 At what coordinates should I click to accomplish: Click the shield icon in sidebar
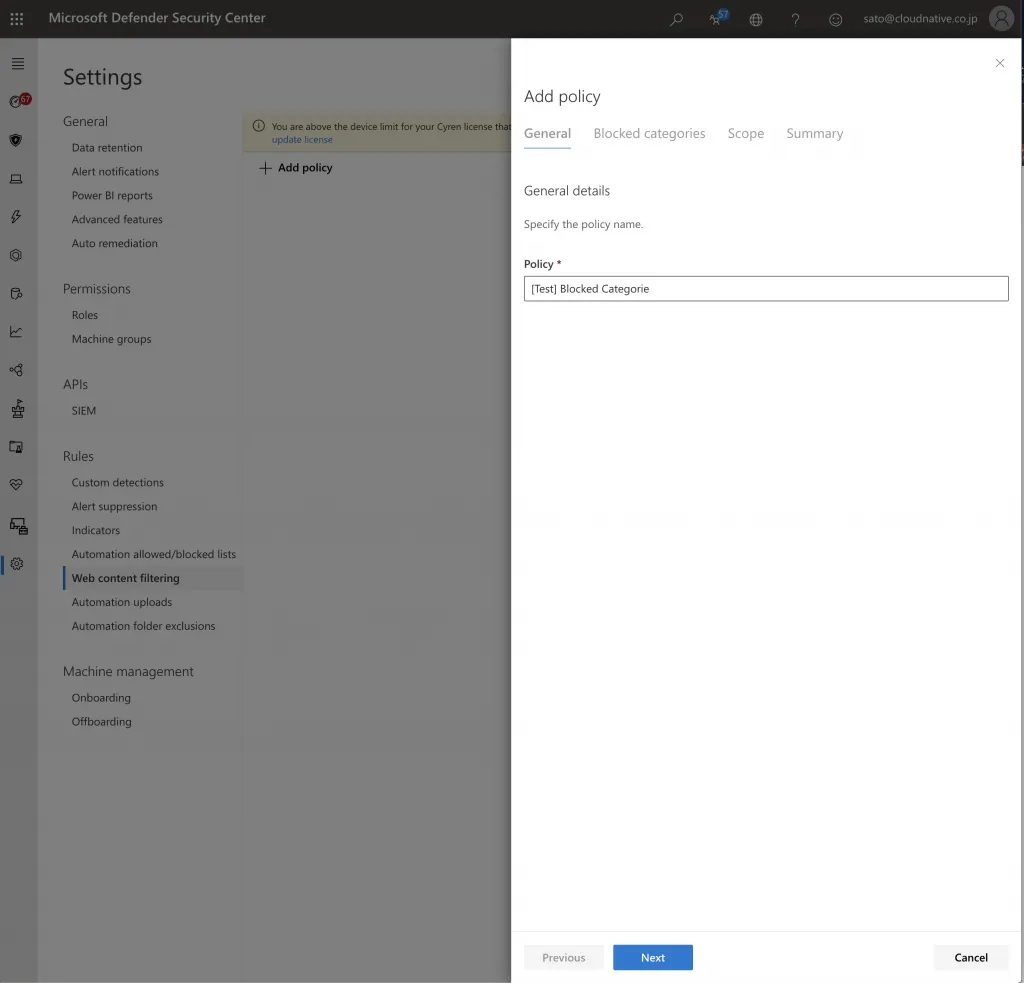pos(16,140)
